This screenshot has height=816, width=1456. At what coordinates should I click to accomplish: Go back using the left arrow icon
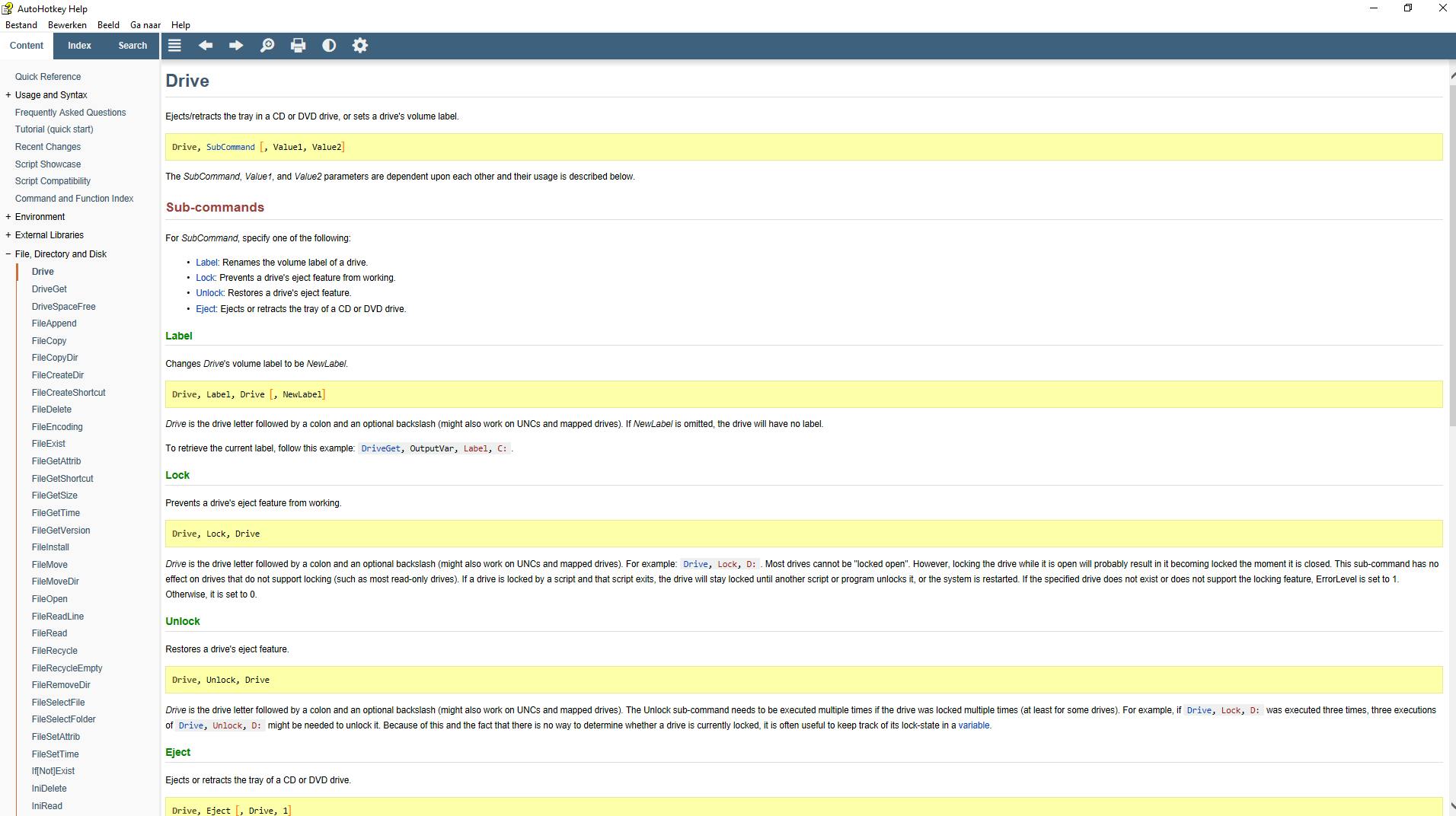[x=206, y=46]
